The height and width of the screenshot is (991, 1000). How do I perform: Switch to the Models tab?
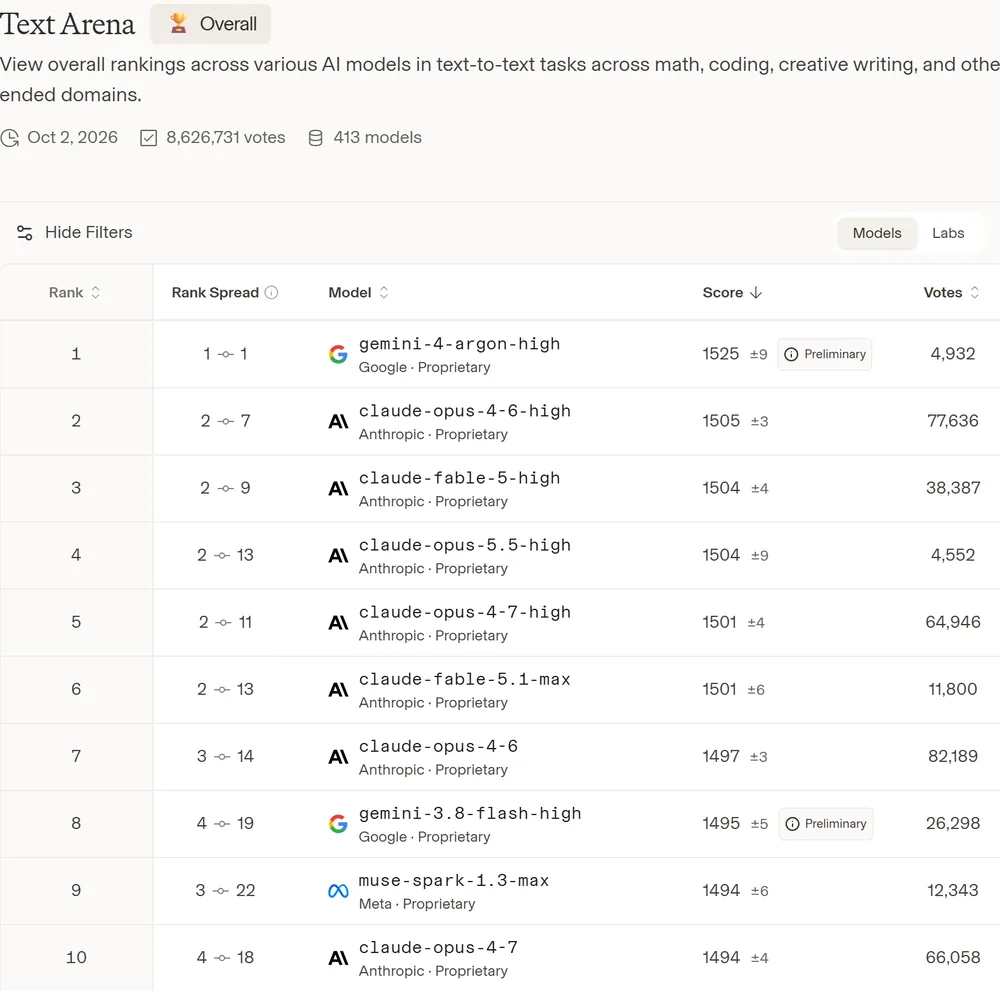click(x=877, y=233)
